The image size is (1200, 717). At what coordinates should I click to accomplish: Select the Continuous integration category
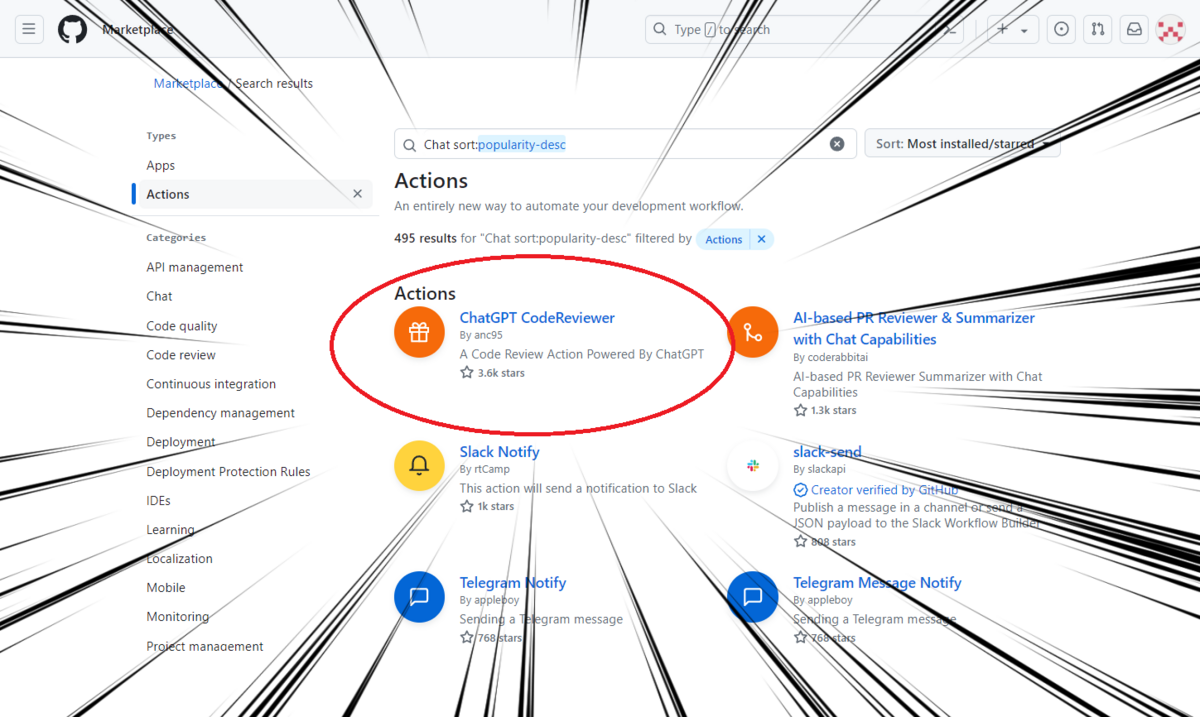pos(211,384)
